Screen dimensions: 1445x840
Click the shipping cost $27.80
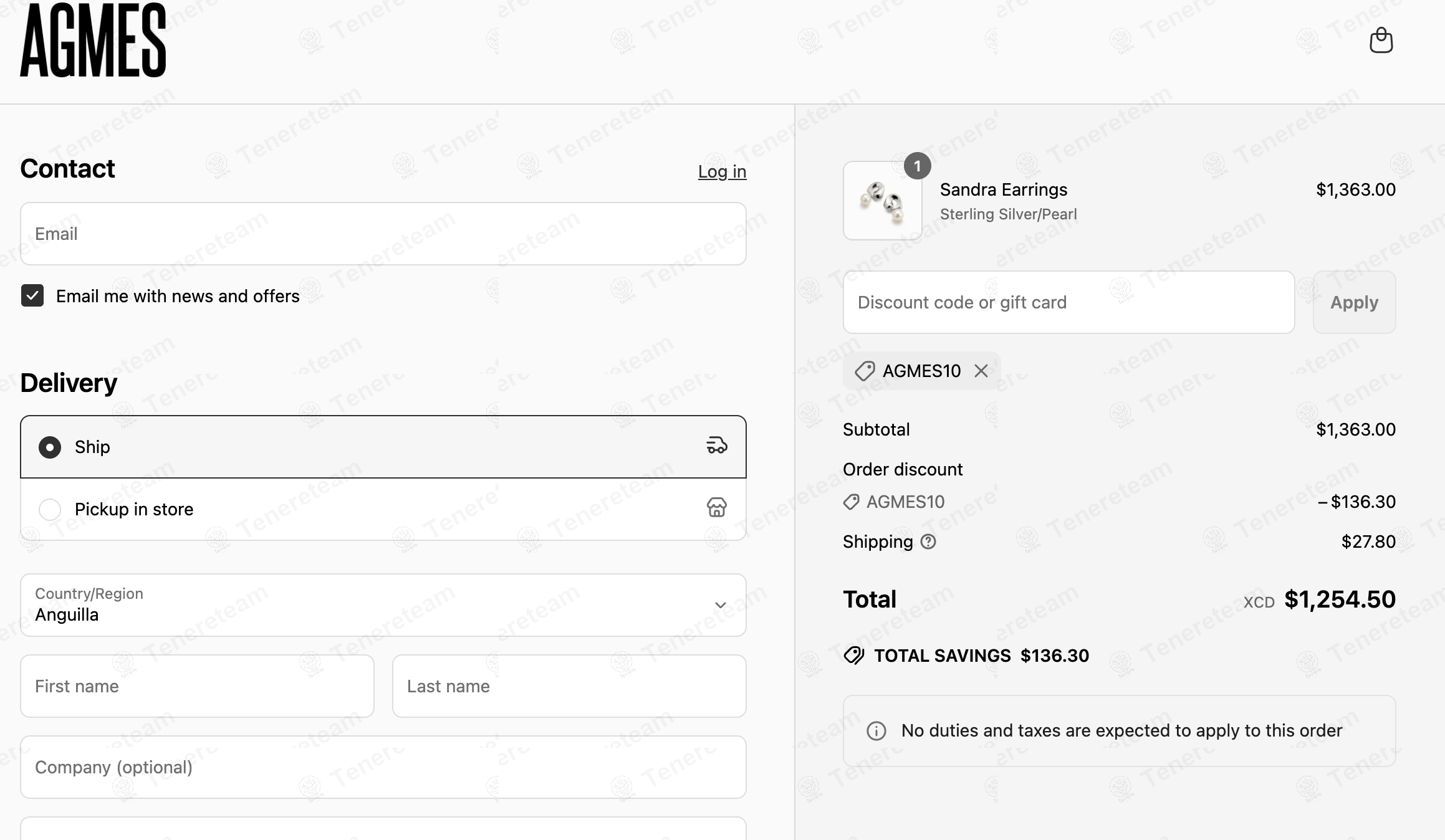[1368, 542]
